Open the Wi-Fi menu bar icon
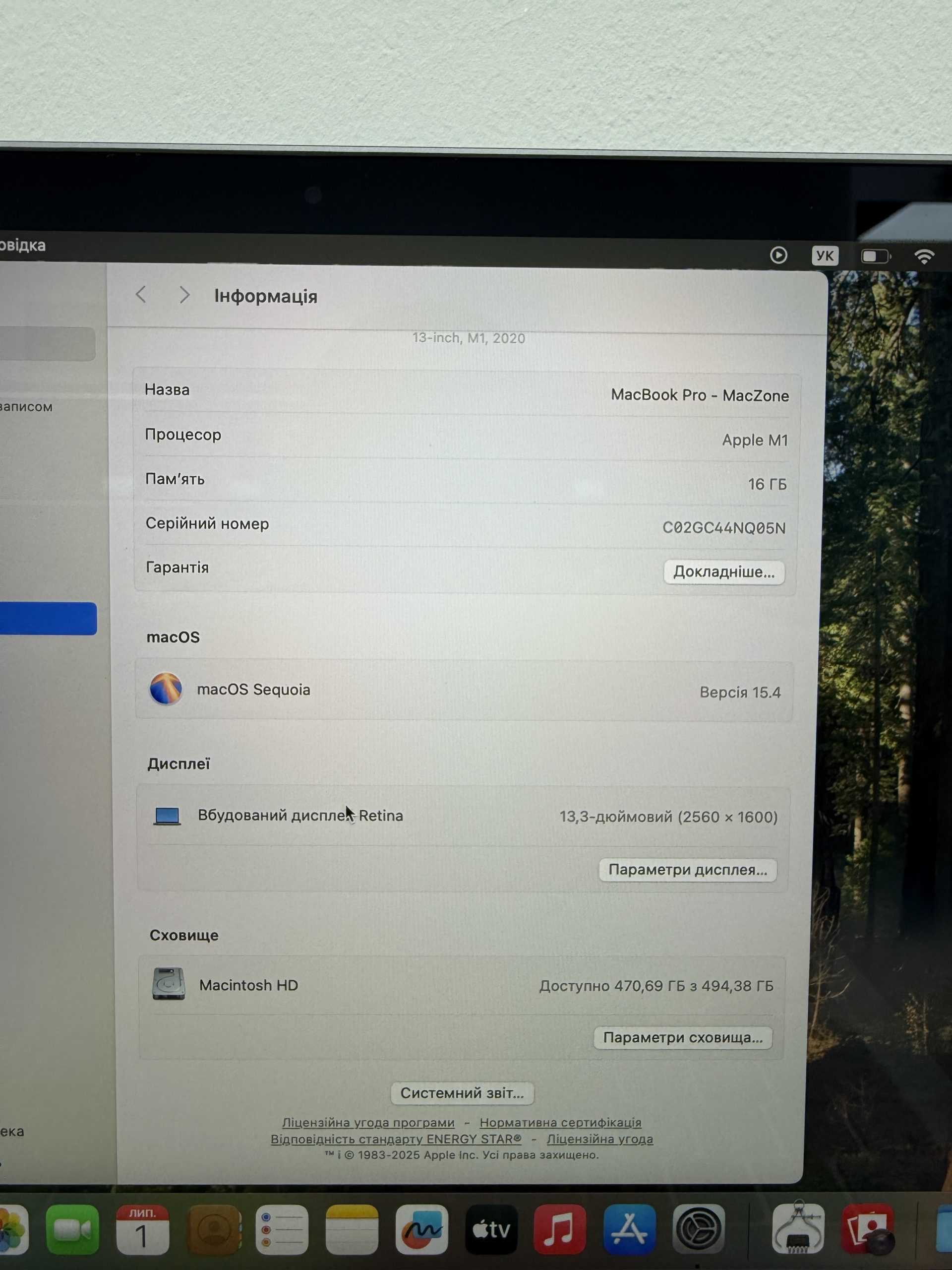 (x=924, y=256)
